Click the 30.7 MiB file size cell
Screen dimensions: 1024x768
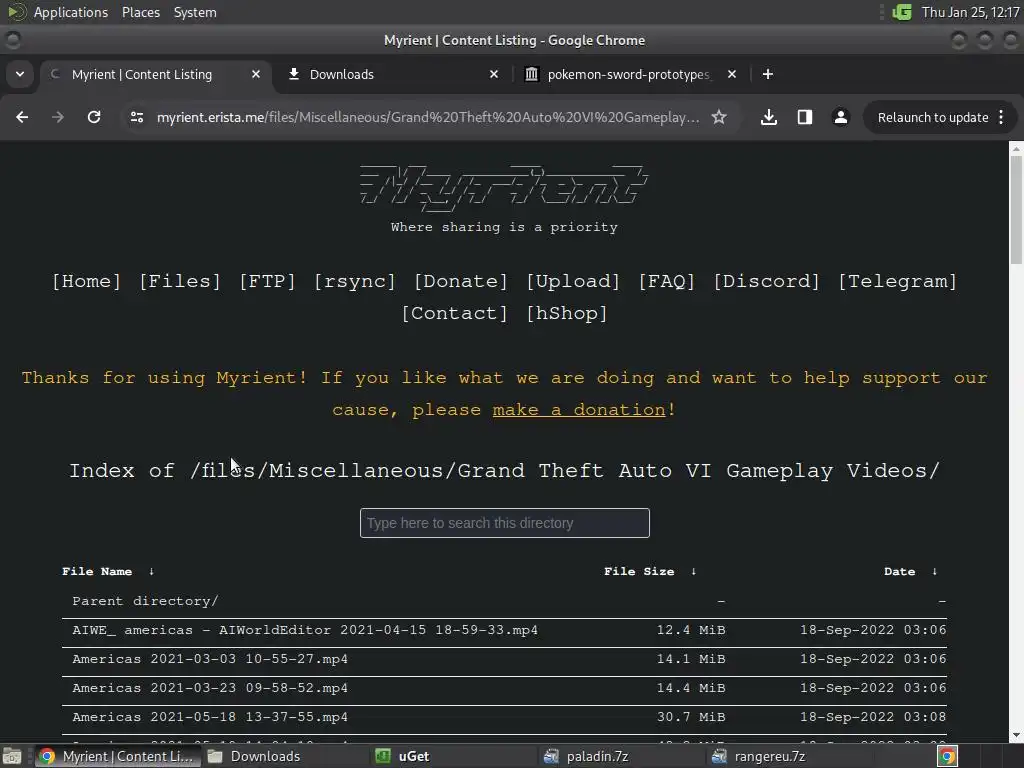tap(691, 717)
